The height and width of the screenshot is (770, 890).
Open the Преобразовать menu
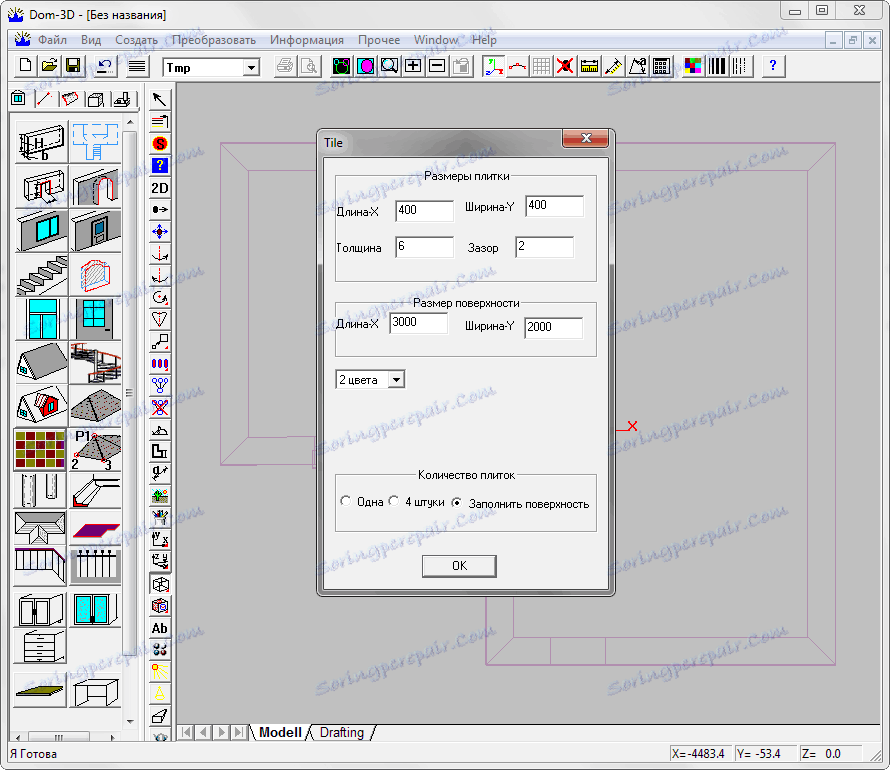coord(213,40)
